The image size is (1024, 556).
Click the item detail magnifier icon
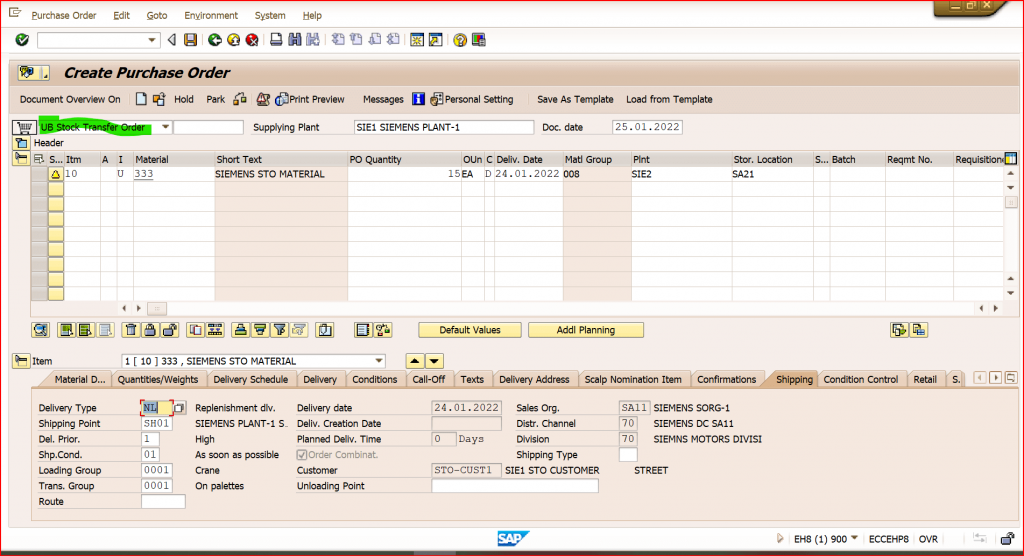[40, 330]
